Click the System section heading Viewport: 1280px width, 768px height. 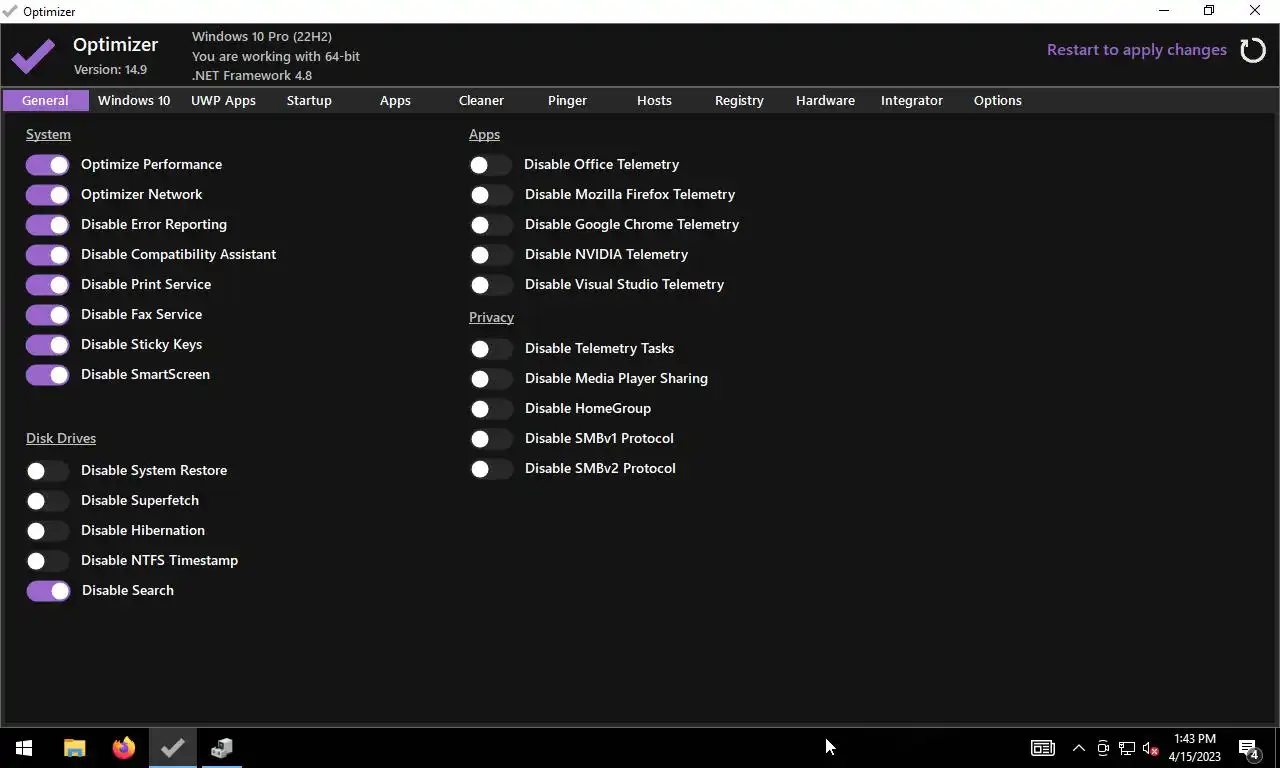(x=48, y=134)
